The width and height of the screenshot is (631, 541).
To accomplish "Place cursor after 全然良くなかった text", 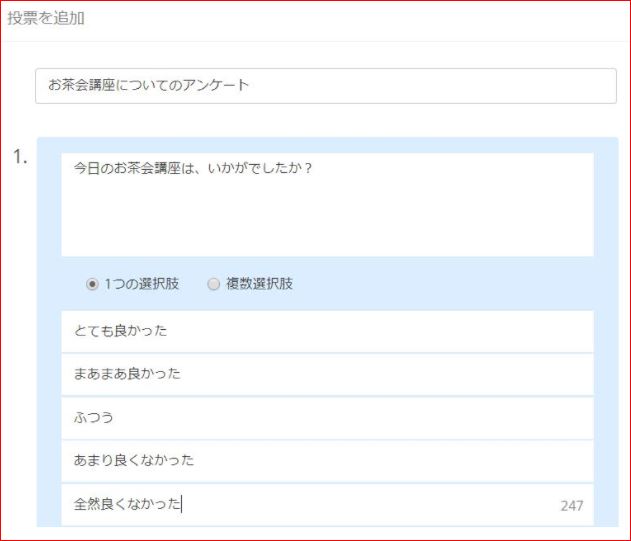I will pyautogui.click(x=182, y=505).
